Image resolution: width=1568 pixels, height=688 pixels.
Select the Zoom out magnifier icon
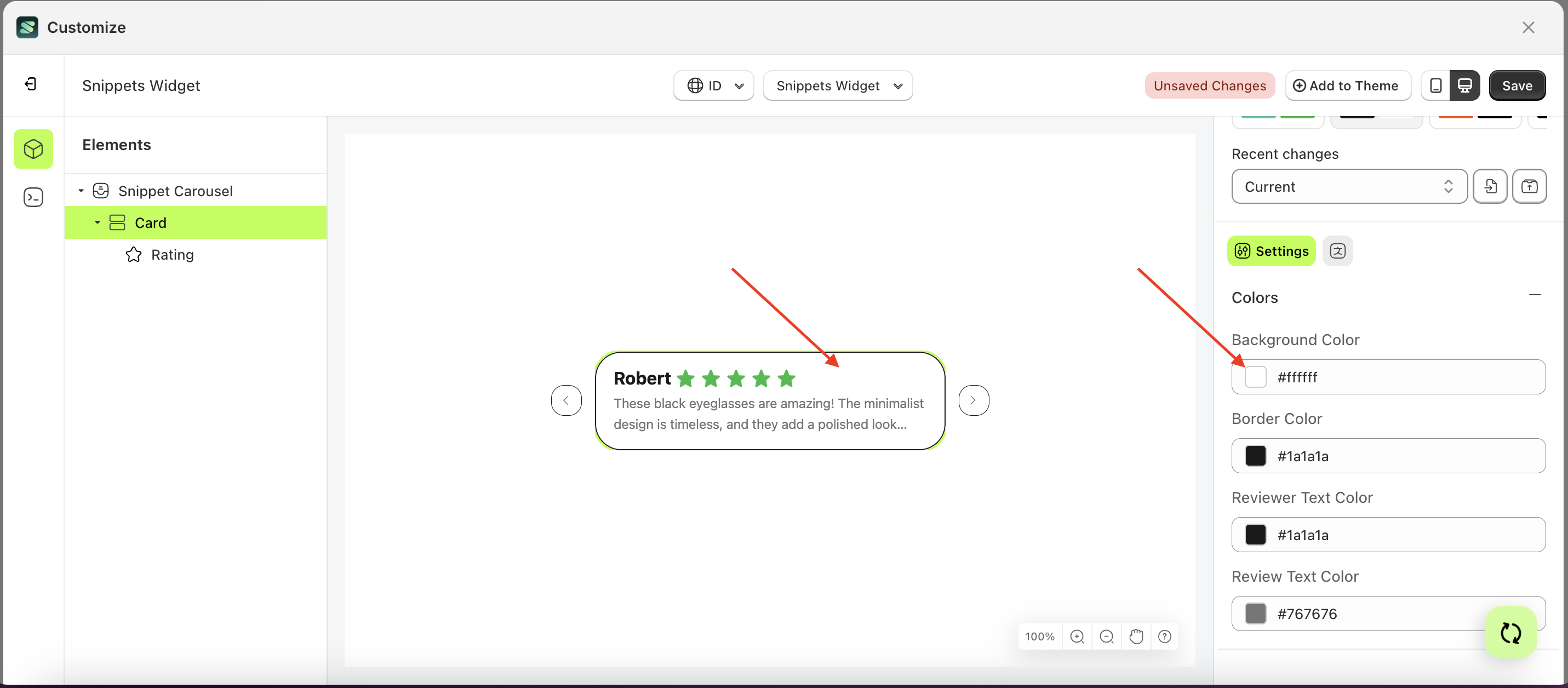click(1107, 635)
